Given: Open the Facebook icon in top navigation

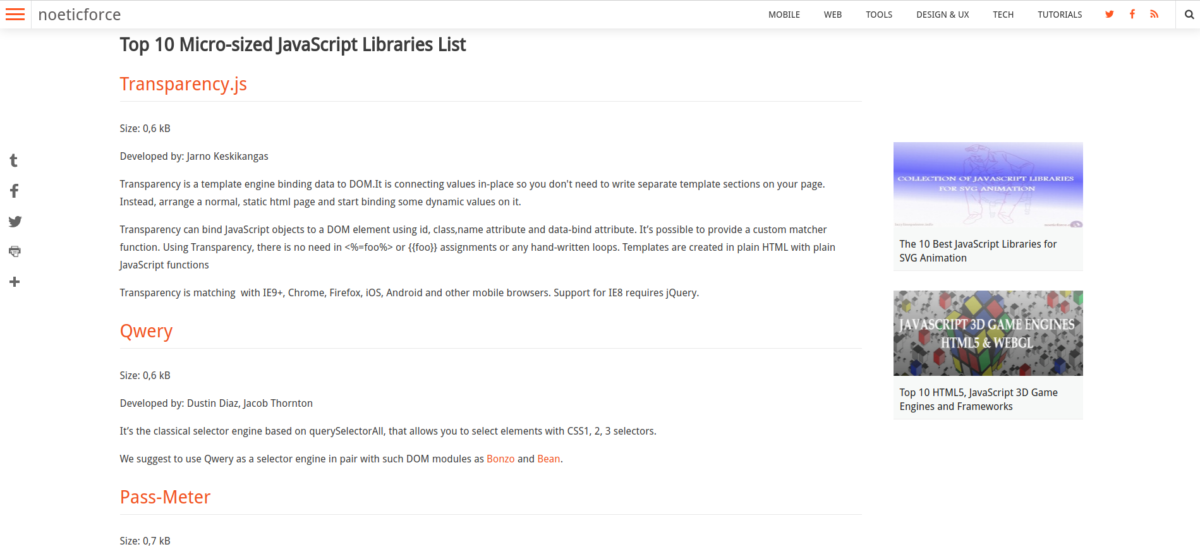Looking at the screenshot, I should (x=1132, y=14).
